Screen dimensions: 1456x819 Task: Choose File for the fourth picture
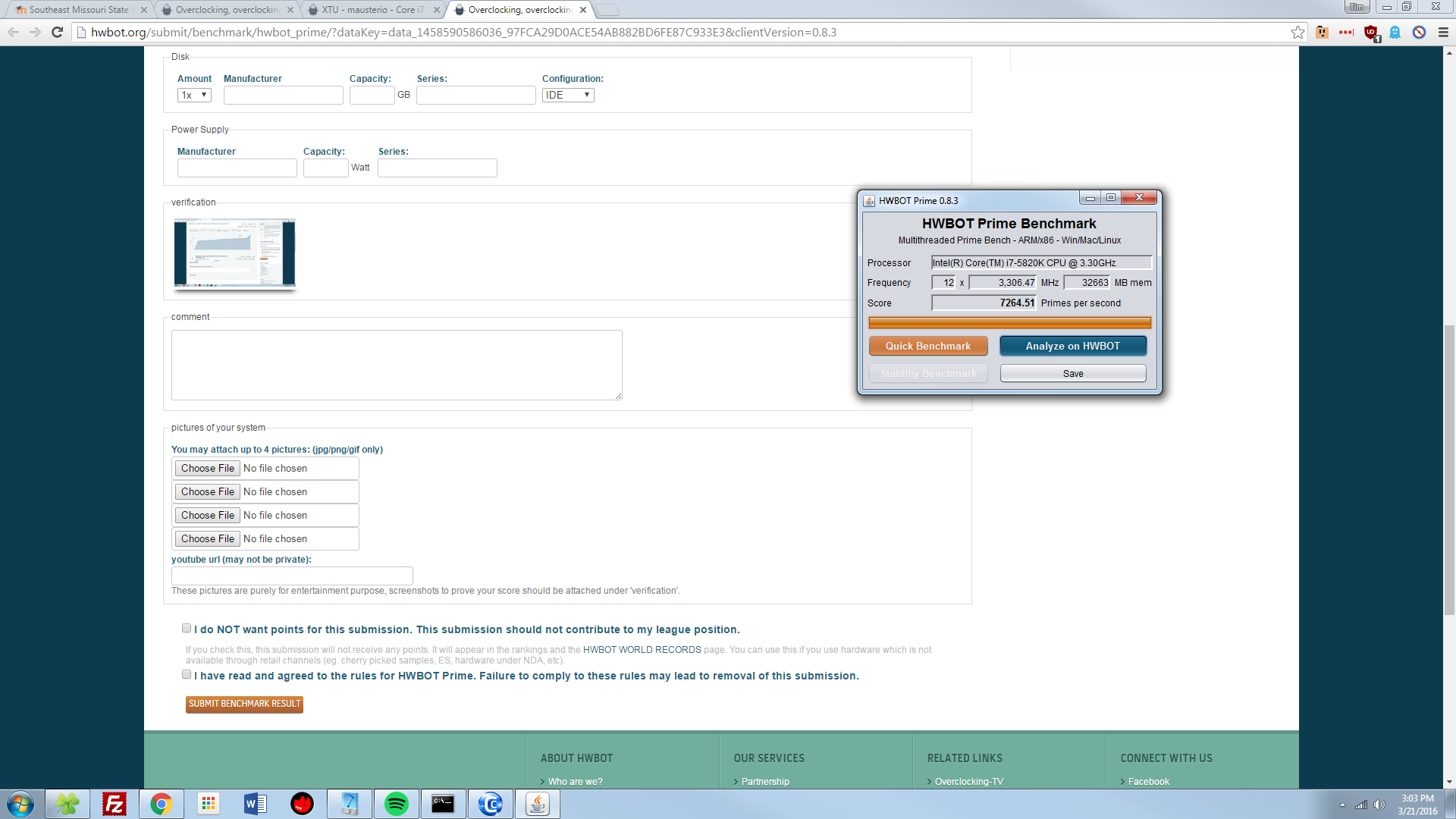208,538
